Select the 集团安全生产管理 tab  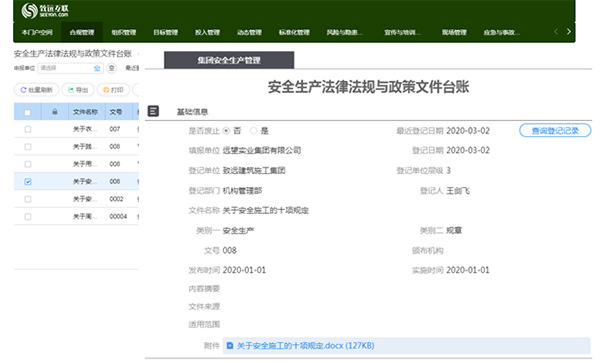pyautogui.click(x=229, y=60)
